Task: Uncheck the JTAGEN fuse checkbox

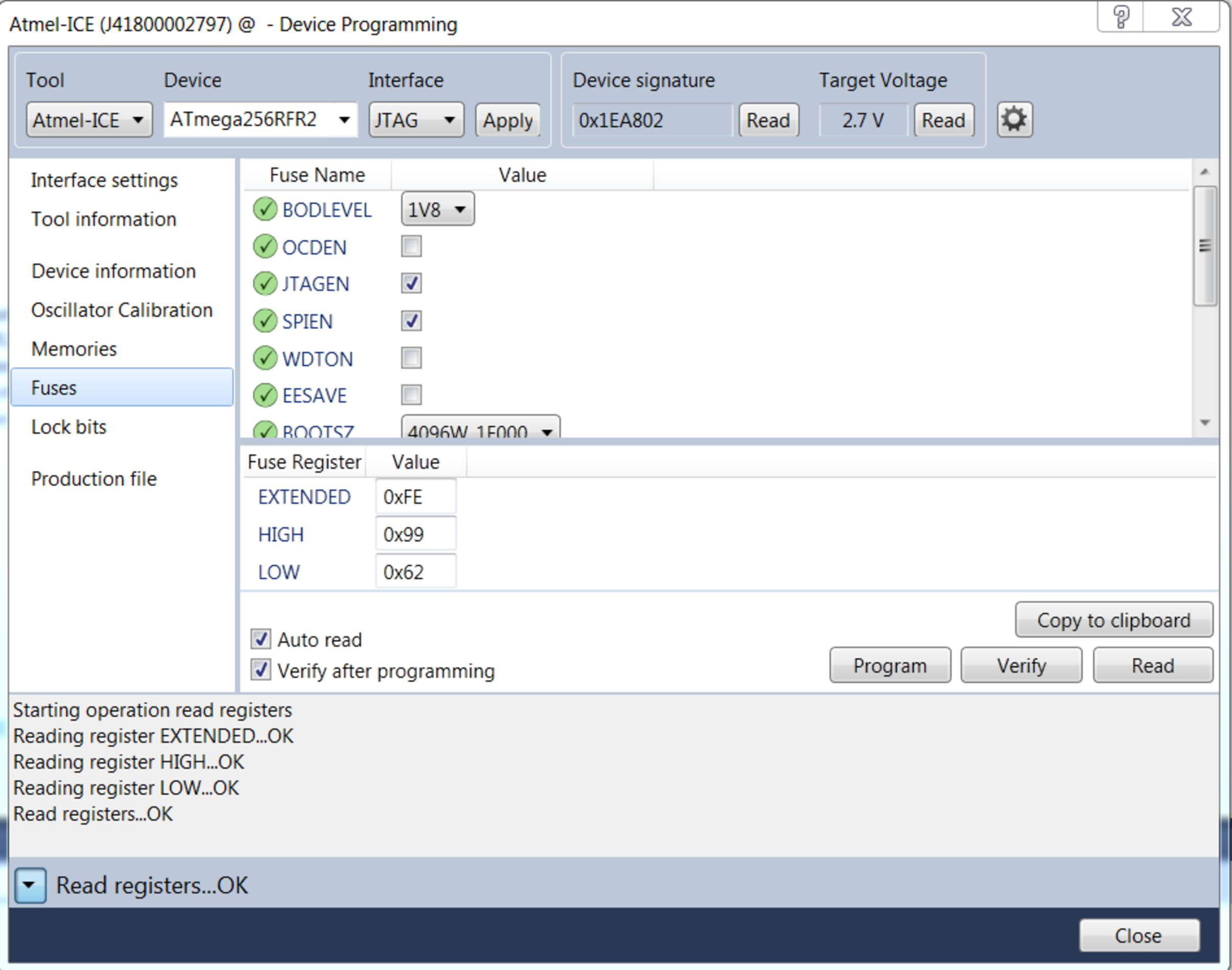Action: pyautogui.click(x=411, y=283)
